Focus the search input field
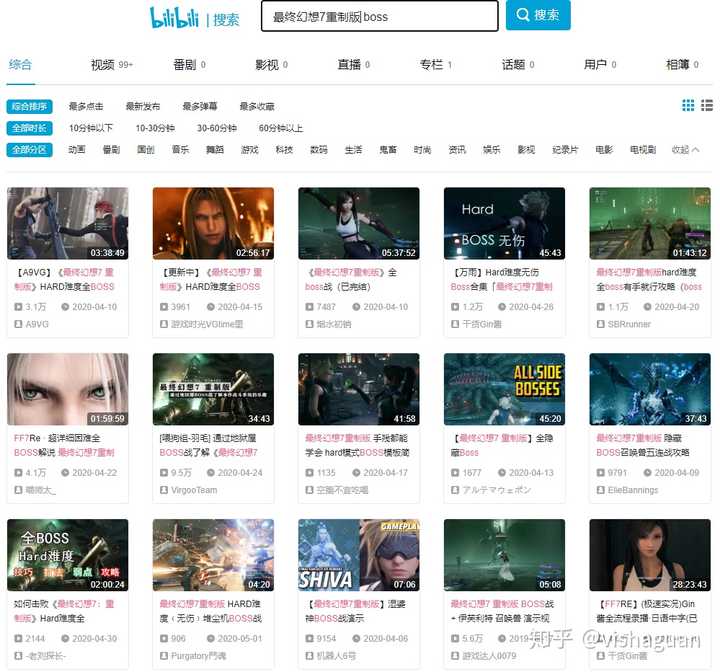This screenshot has height=672, width=720. tap(380, 17)
